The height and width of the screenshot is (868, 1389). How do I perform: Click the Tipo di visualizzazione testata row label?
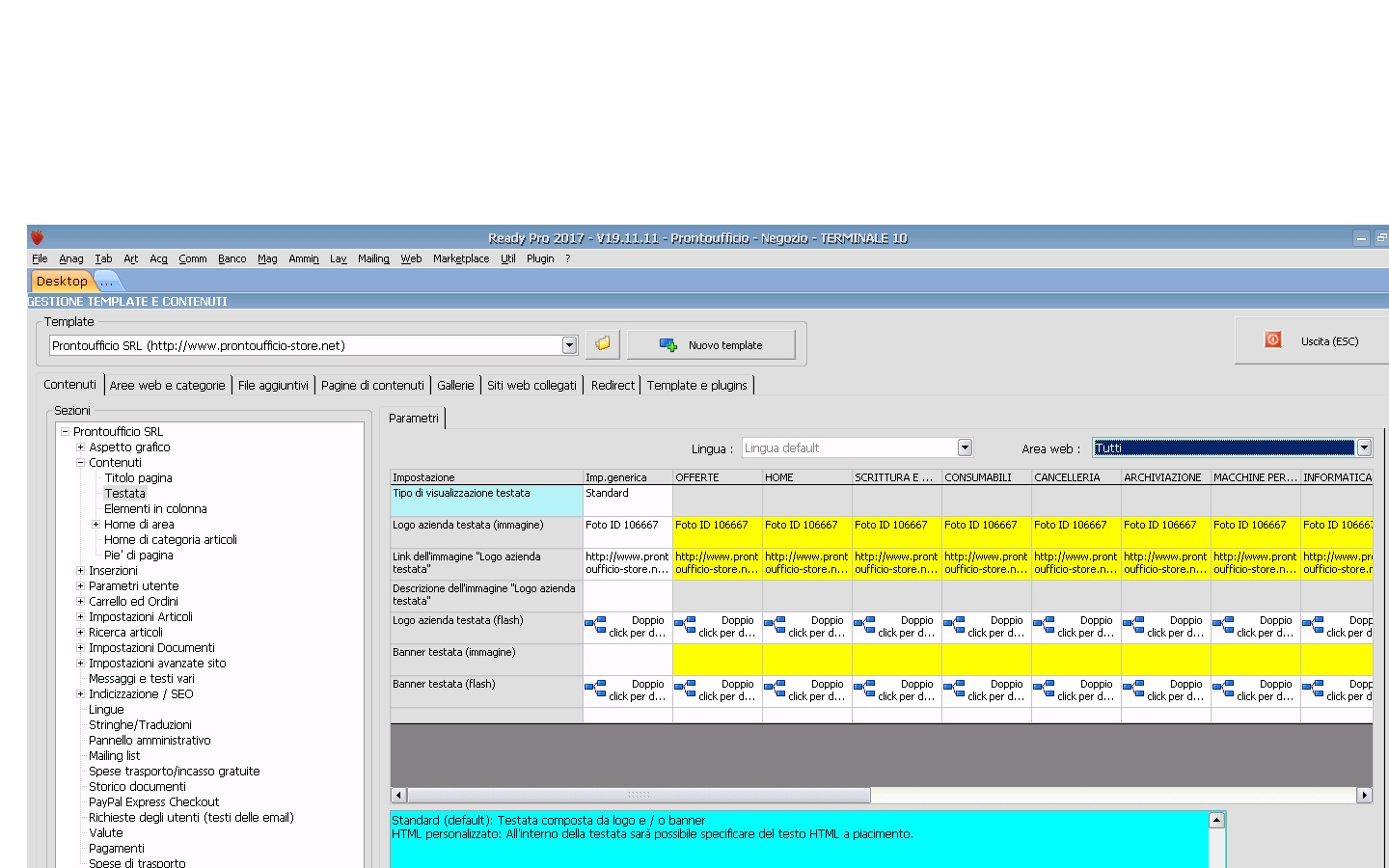point(487,501)
